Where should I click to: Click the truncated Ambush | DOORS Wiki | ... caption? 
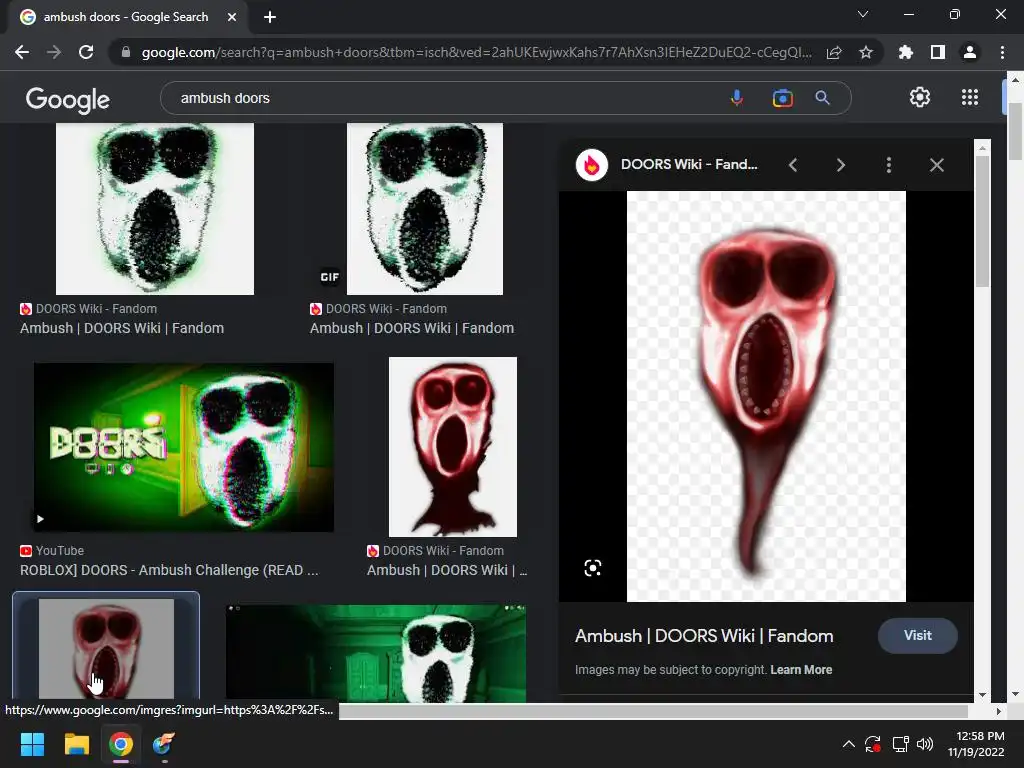click(447, 570)
